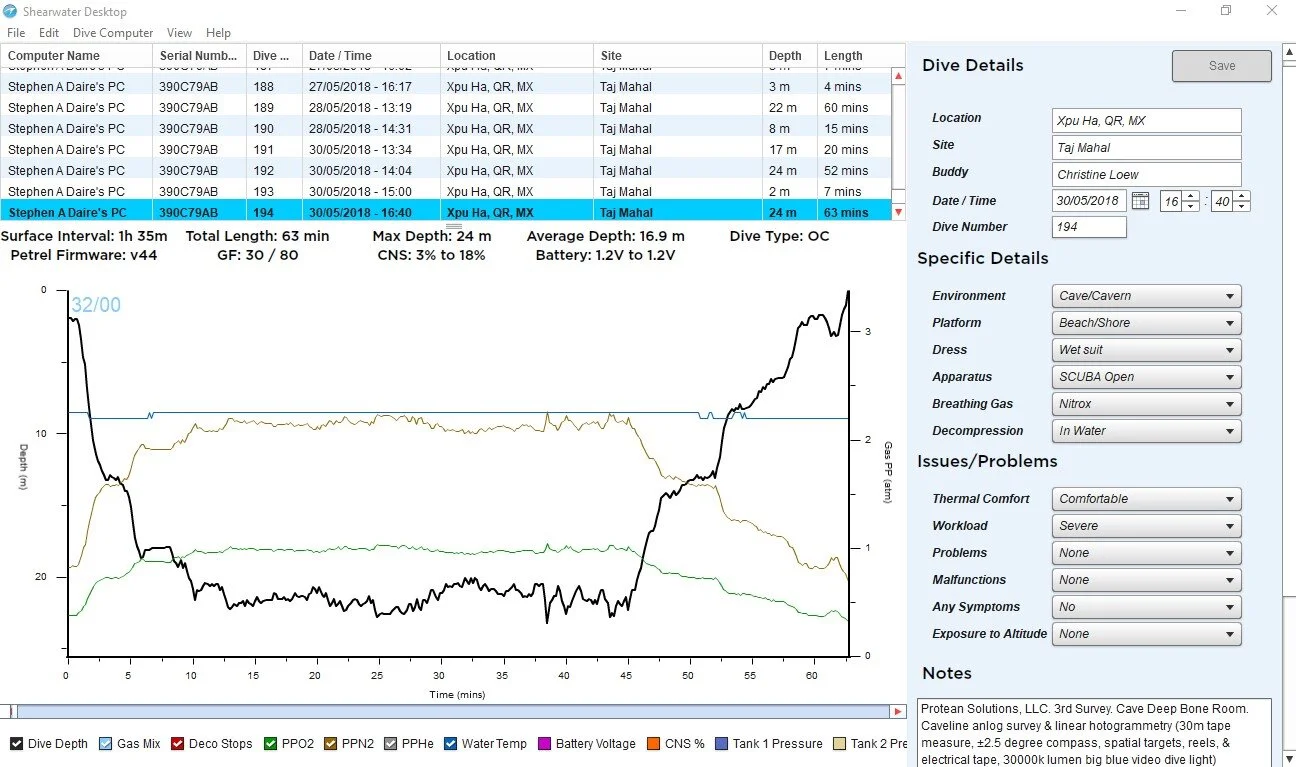Sort by the Location column header
This screenshot has width=1296, height=767.
(516, 56)
